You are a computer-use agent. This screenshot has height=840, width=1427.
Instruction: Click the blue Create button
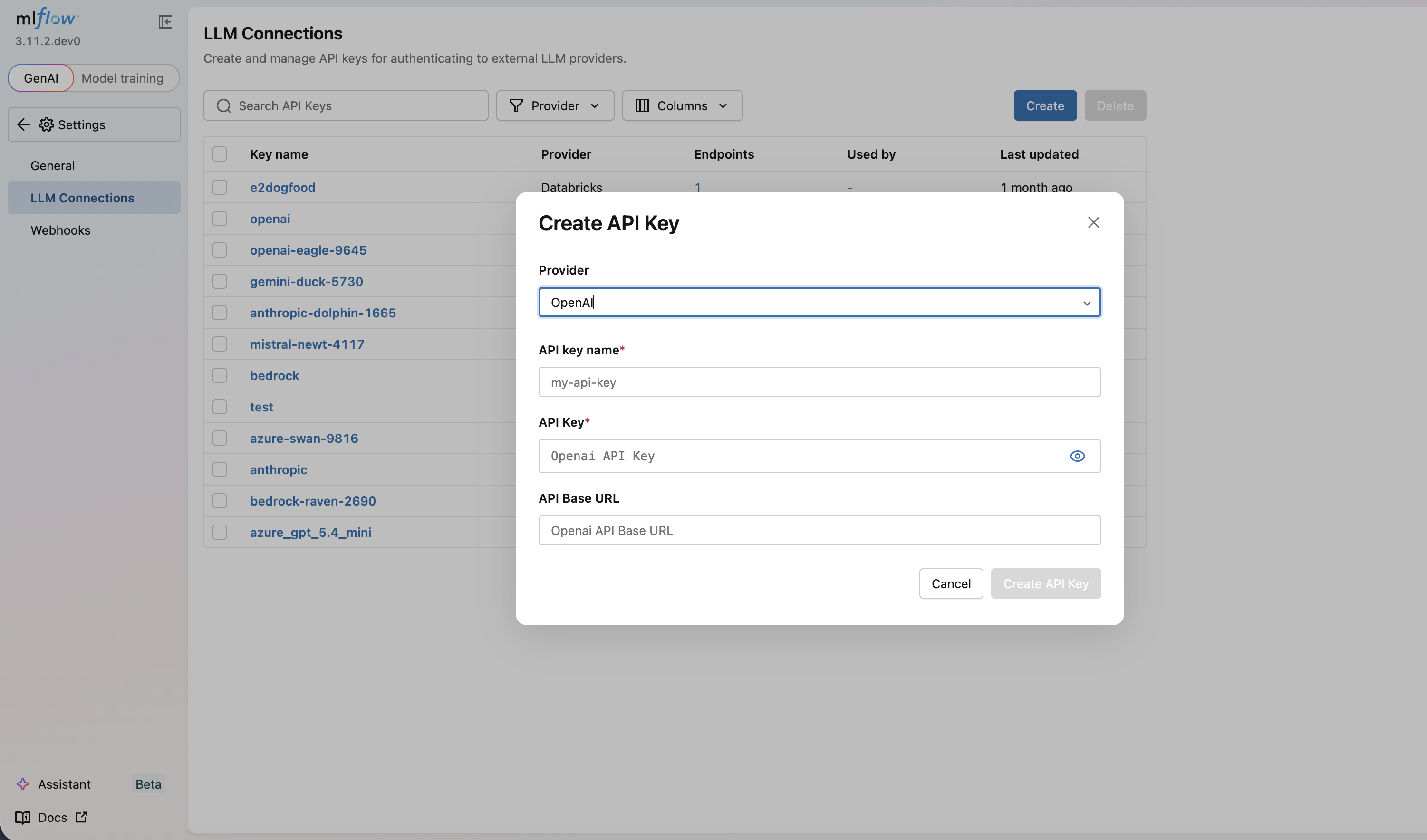1045,106
